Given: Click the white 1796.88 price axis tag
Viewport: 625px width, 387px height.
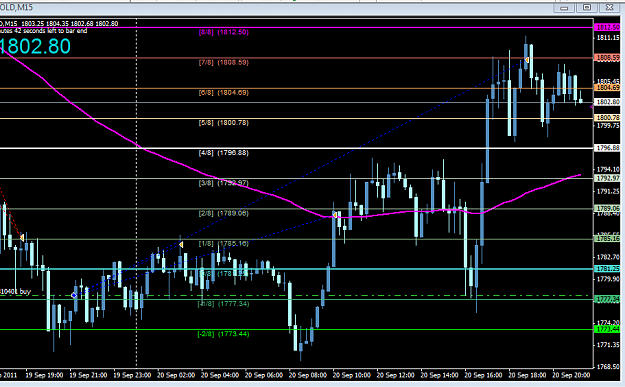Looking at the screenshot, I should coord(607,148).
